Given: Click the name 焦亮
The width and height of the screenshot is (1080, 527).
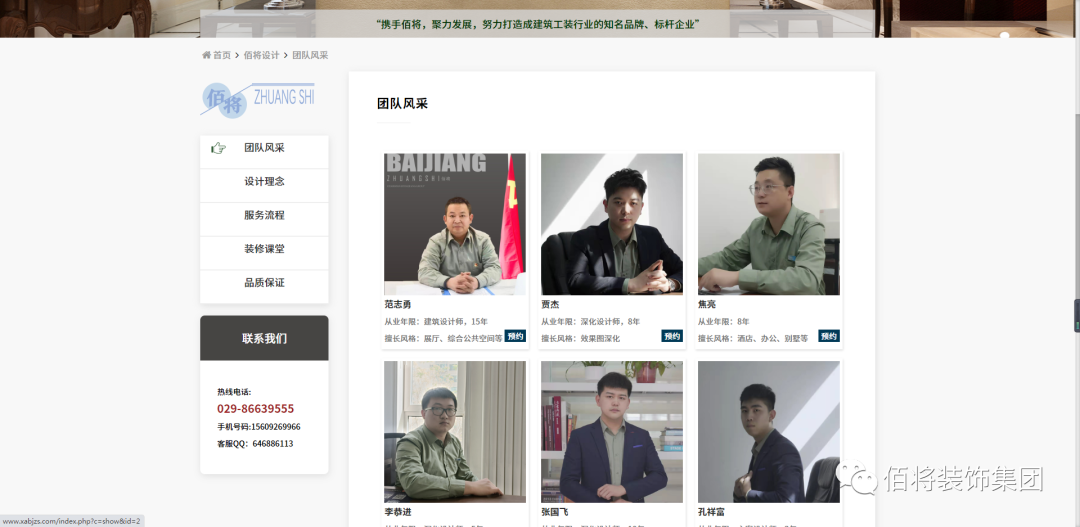Looking at the screenshot, I should [x=707, y=304].
